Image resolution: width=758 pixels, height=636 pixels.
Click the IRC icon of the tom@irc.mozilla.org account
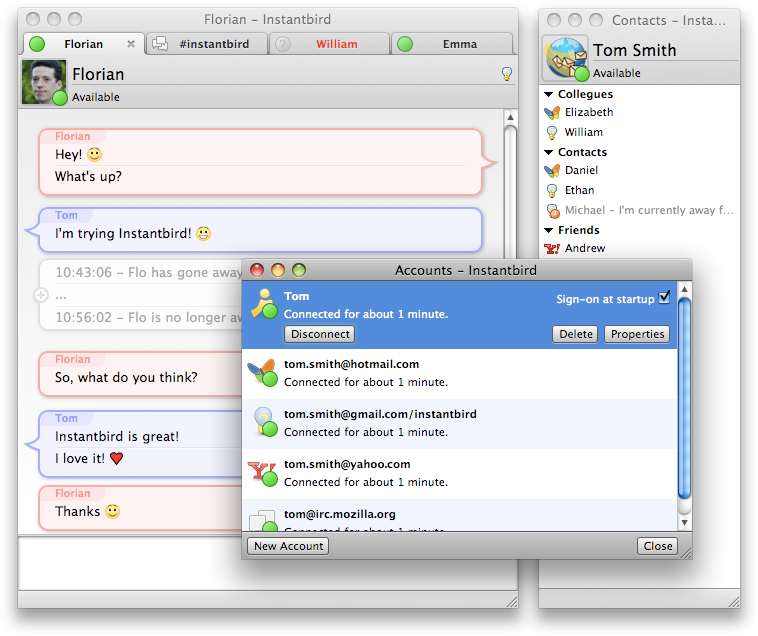point(263,521)
